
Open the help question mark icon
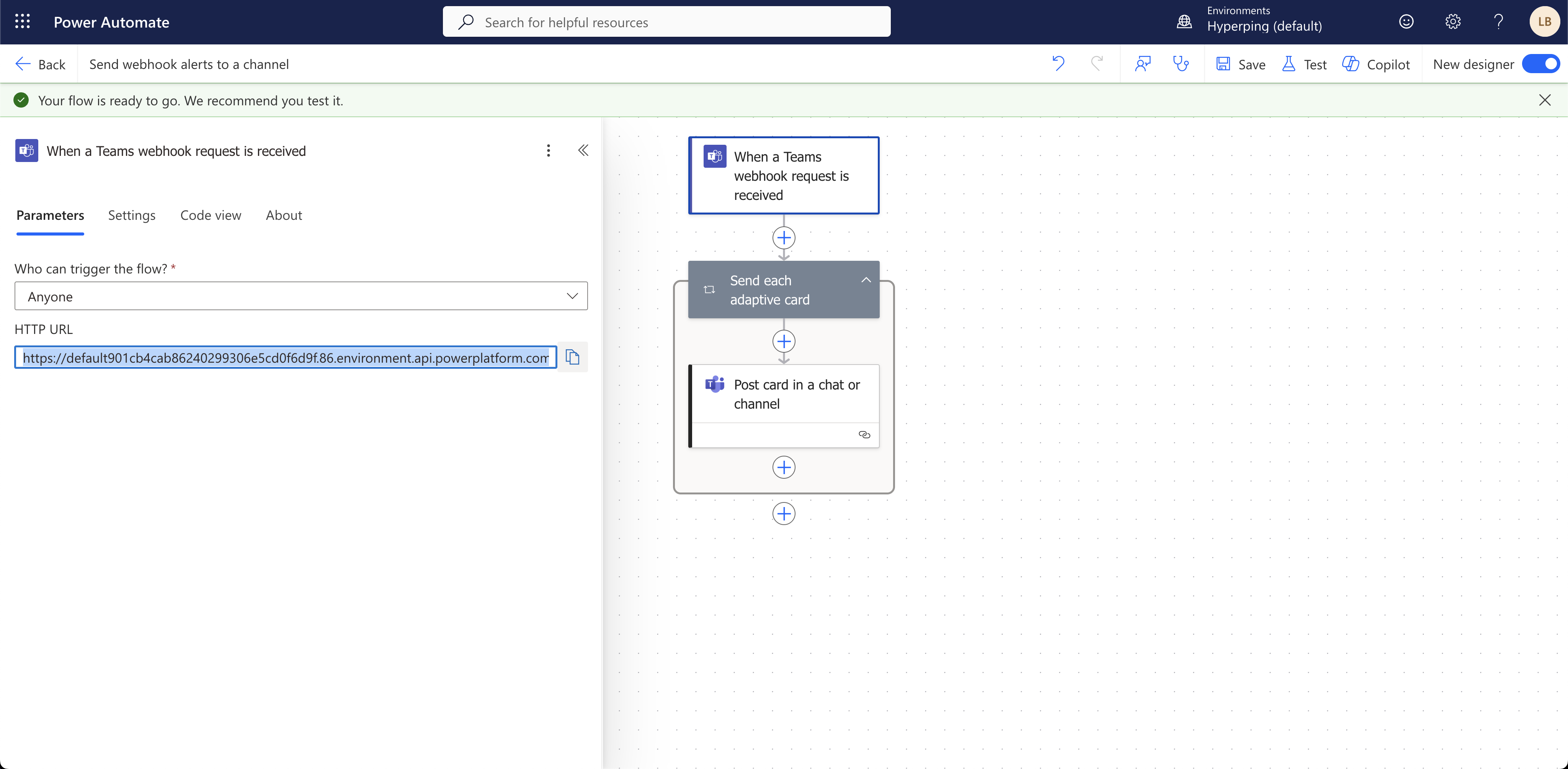[x=1498, y=22]
